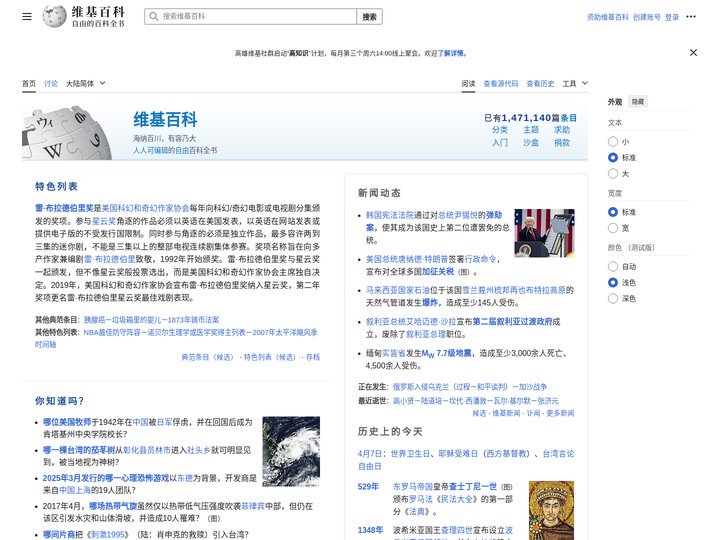Viewport: 720px width, 540px height.
Task: Select dark color 深色 option
Action: coord(613,298)
